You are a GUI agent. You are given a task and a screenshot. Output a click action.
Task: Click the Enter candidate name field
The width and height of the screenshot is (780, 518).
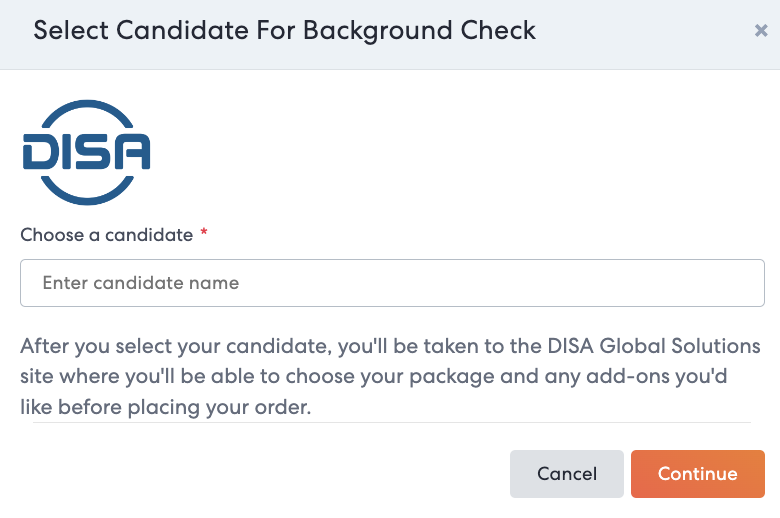pos(392,283)
